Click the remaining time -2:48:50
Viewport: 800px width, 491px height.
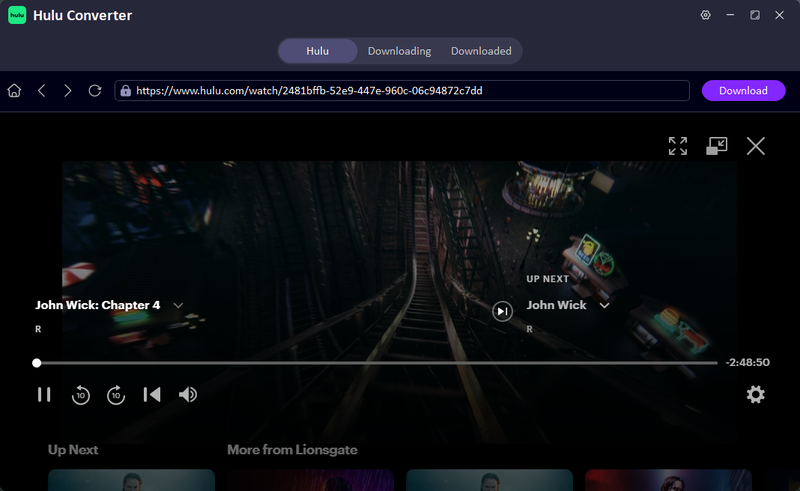point(747,362)
